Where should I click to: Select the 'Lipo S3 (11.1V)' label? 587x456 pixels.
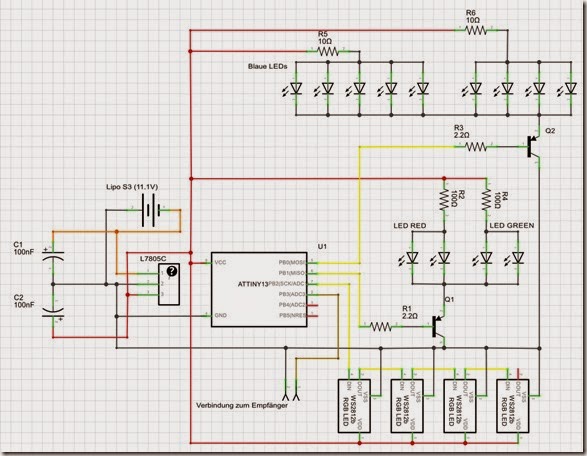click(x=132, y=187)
